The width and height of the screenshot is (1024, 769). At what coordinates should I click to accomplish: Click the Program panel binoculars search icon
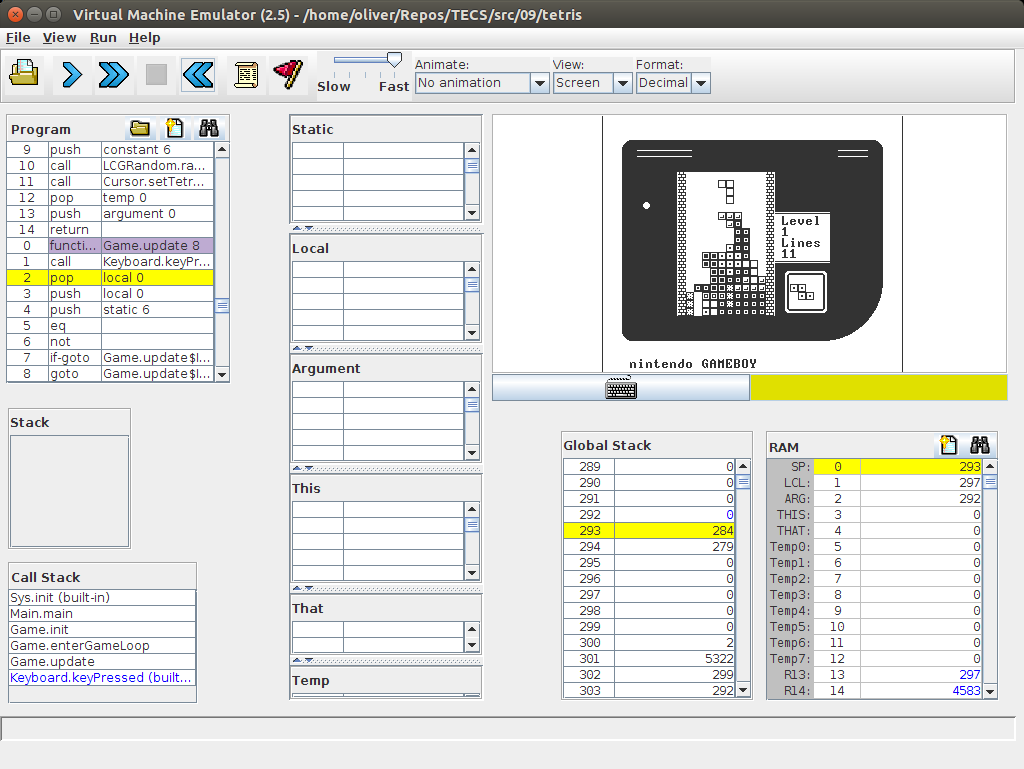click(x=209, y=128)
